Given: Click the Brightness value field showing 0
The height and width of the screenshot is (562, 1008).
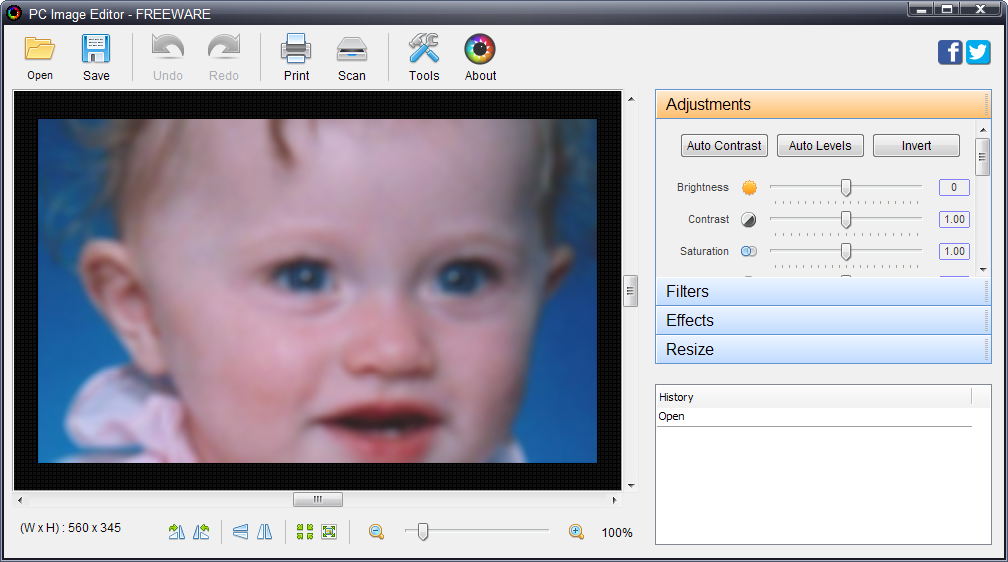Looking at the screenshot, I should [954, 187].
